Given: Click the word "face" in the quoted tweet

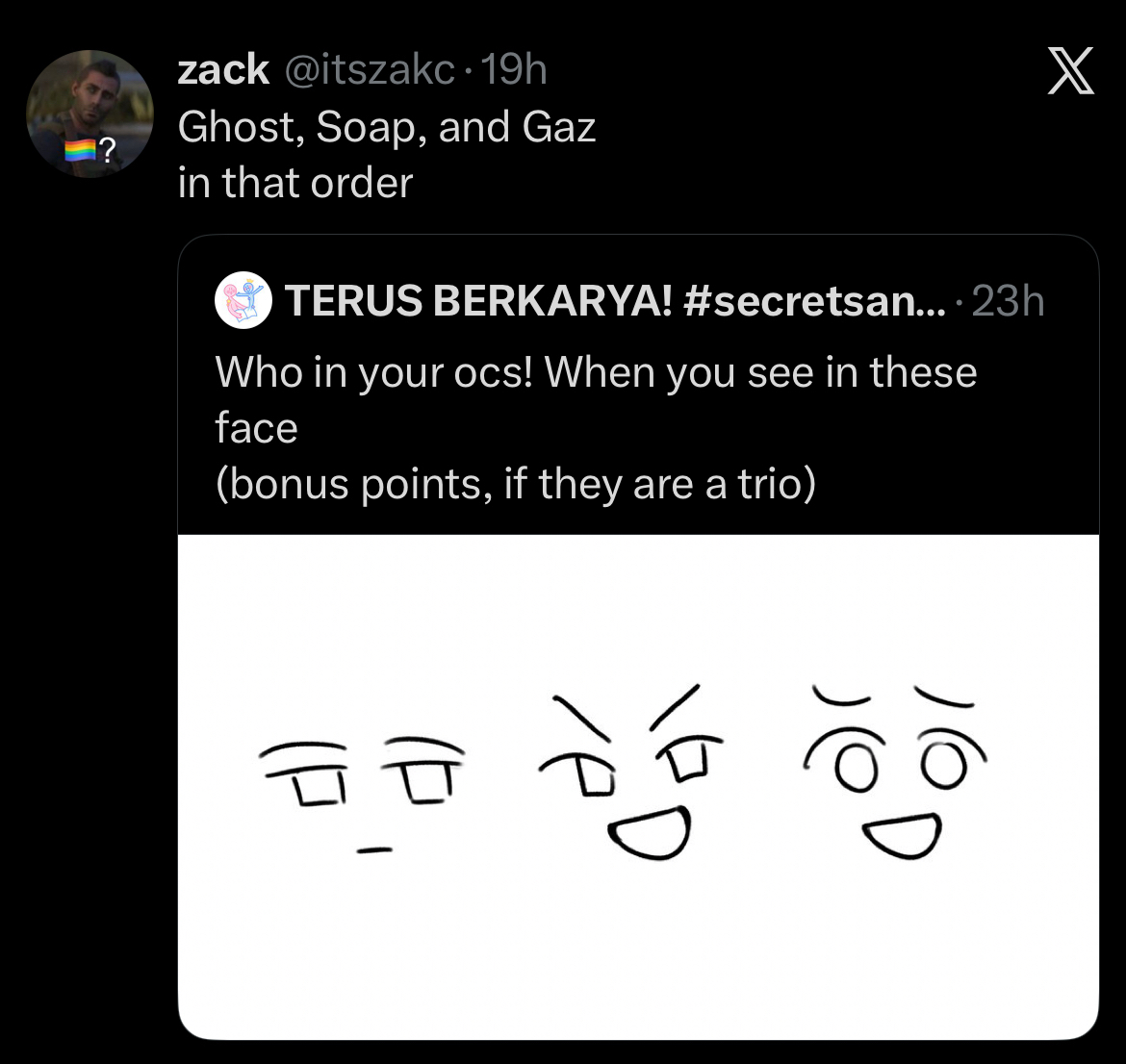Looking at the screenshot, I should pos(256,428).
